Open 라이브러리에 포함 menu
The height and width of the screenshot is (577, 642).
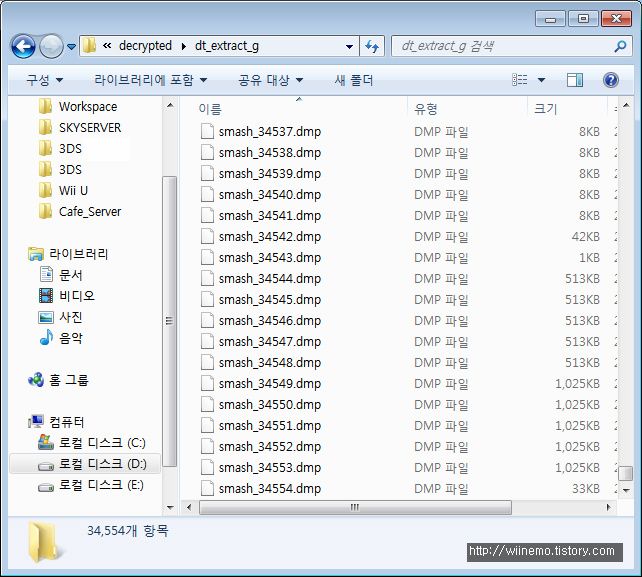(x=151, y=80)
